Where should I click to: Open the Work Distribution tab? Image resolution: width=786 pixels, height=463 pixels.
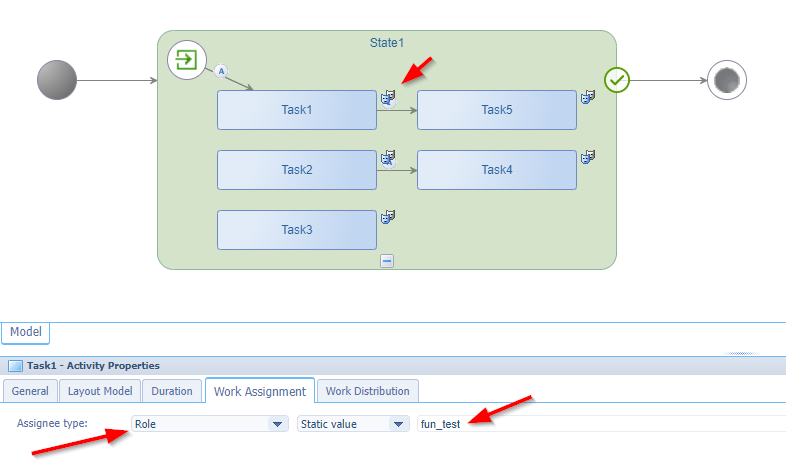[x=367, y=391]
